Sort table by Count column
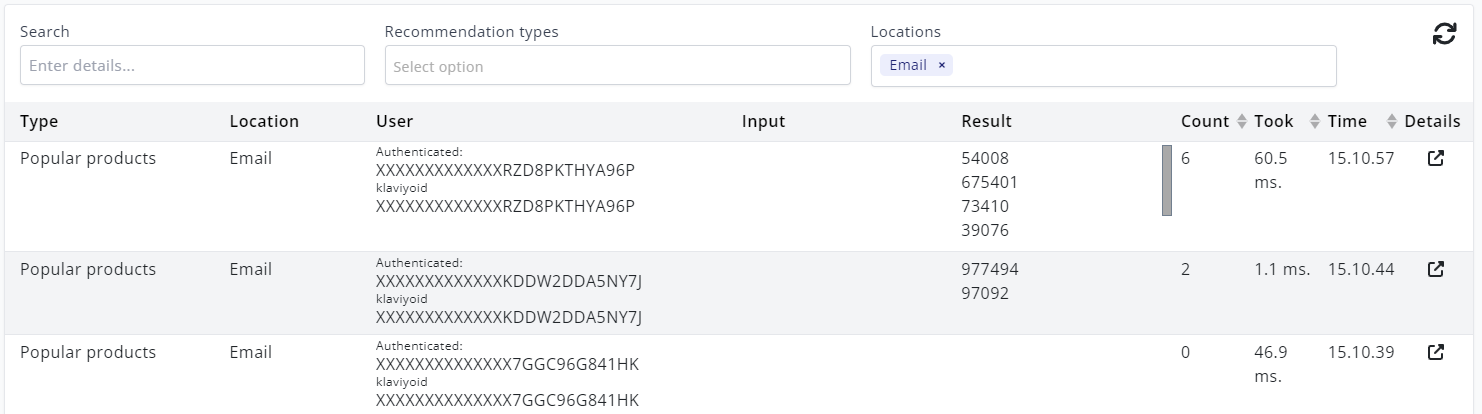Viewport: 1482px width, 414px height. point(1242,121)
